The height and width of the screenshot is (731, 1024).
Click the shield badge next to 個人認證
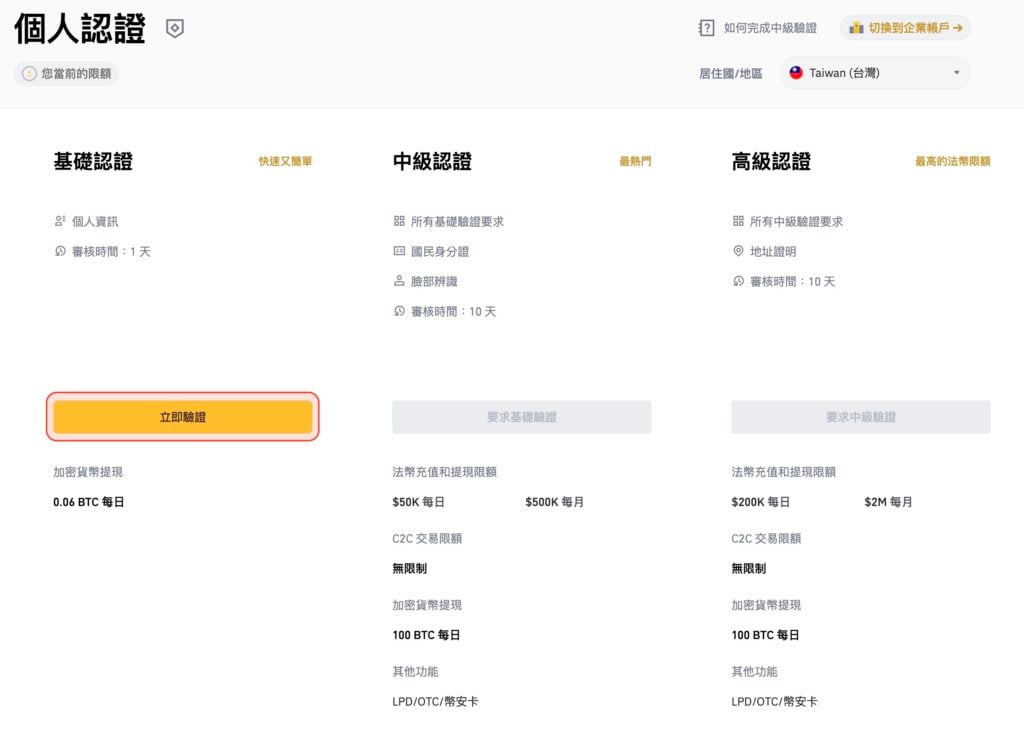[x=174, y=28]
